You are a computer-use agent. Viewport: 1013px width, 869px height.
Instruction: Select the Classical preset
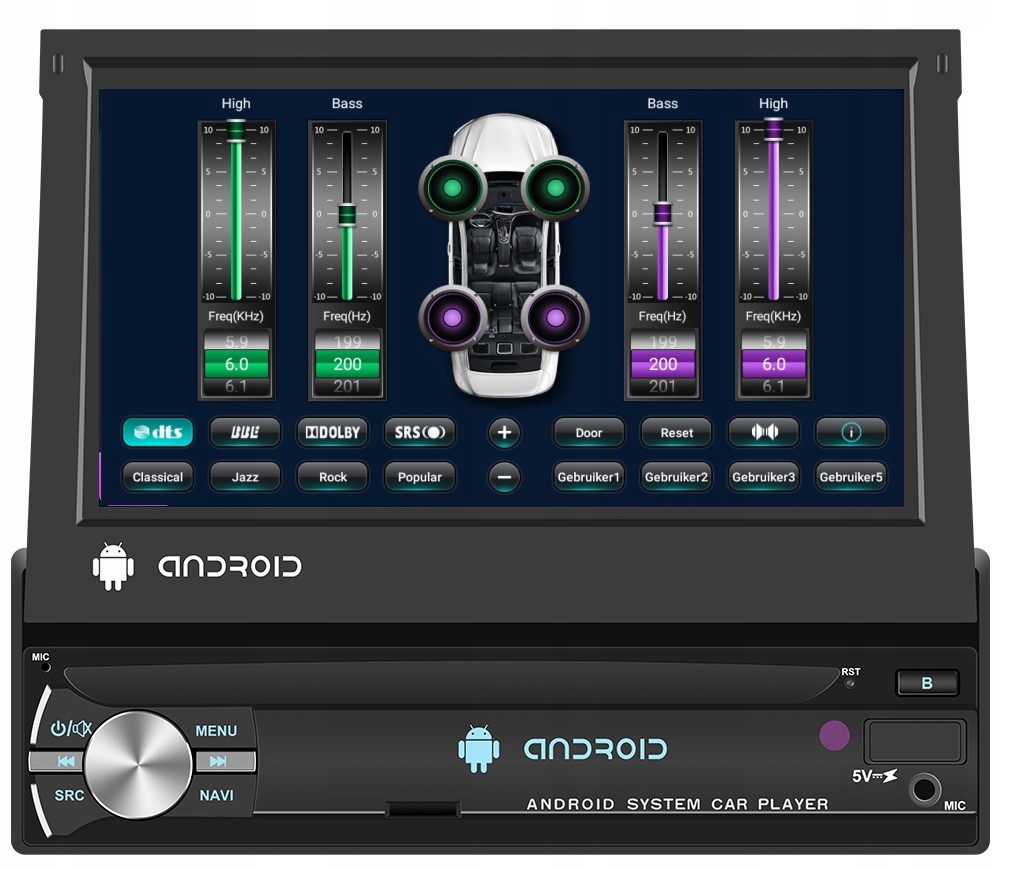click(158, 477)
